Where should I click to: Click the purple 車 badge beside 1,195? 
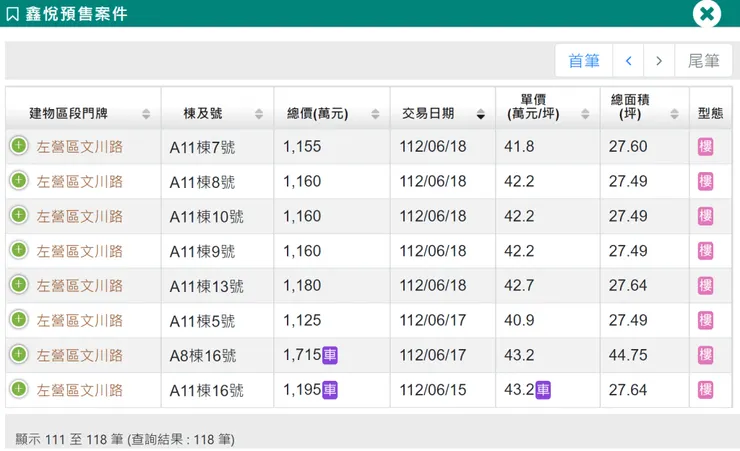(x=330, y=390)
